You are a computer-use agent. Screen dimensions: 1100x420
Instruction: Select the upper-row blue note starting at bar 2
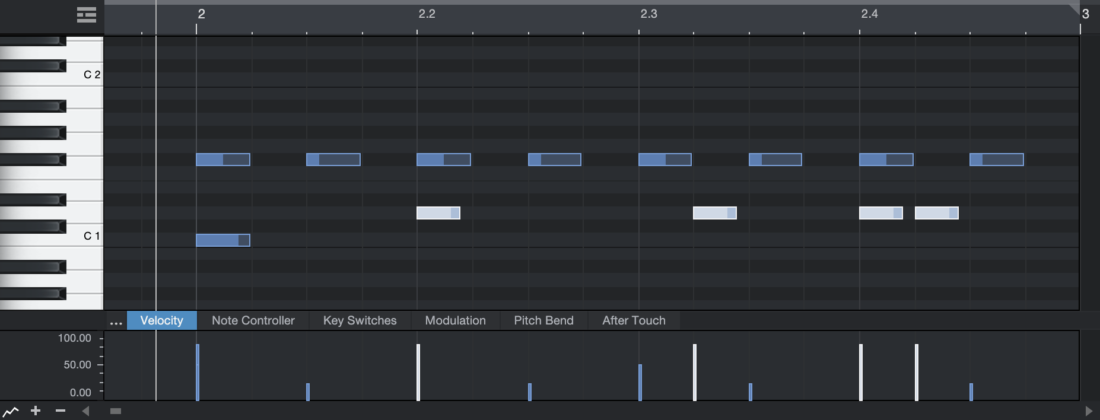[x=223, y=159]
